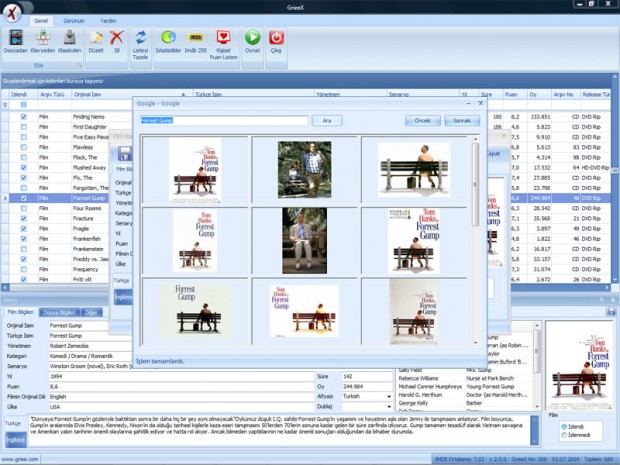Click the cast list vertical scrollbar
This screenshot has height=465, width=620.
(x=537, y=366)
